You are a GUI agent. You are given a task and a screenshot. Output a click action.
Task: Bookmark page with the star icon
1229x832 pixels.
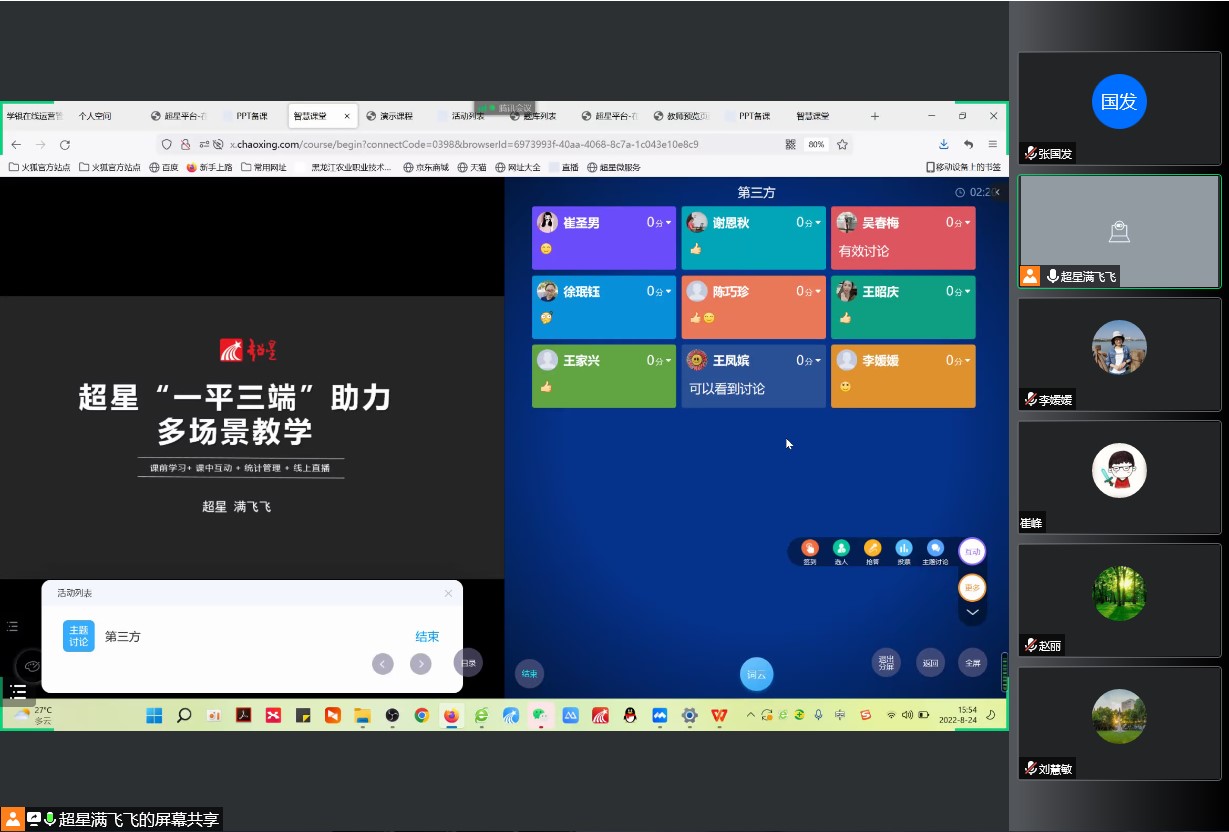pos(843,144)
